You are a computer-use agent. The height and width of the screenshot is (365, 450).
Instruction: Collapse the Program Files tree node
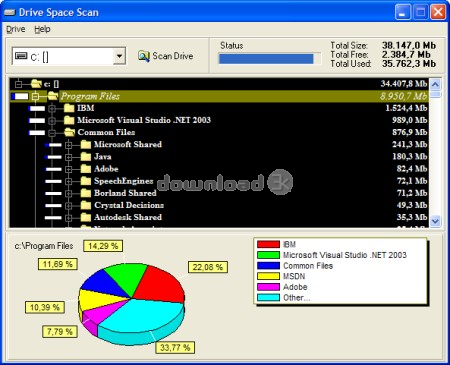[35, 96]
